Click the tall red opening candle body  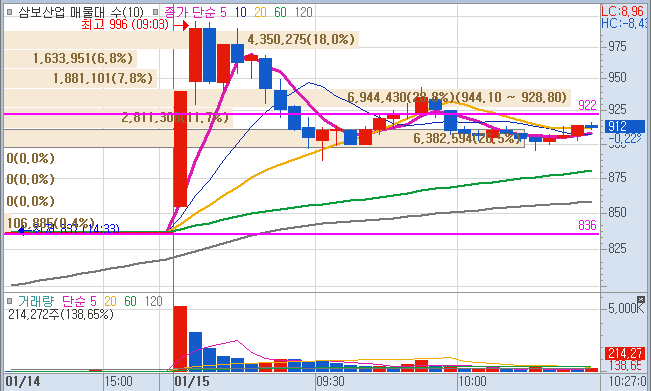(x=180, y=149)
